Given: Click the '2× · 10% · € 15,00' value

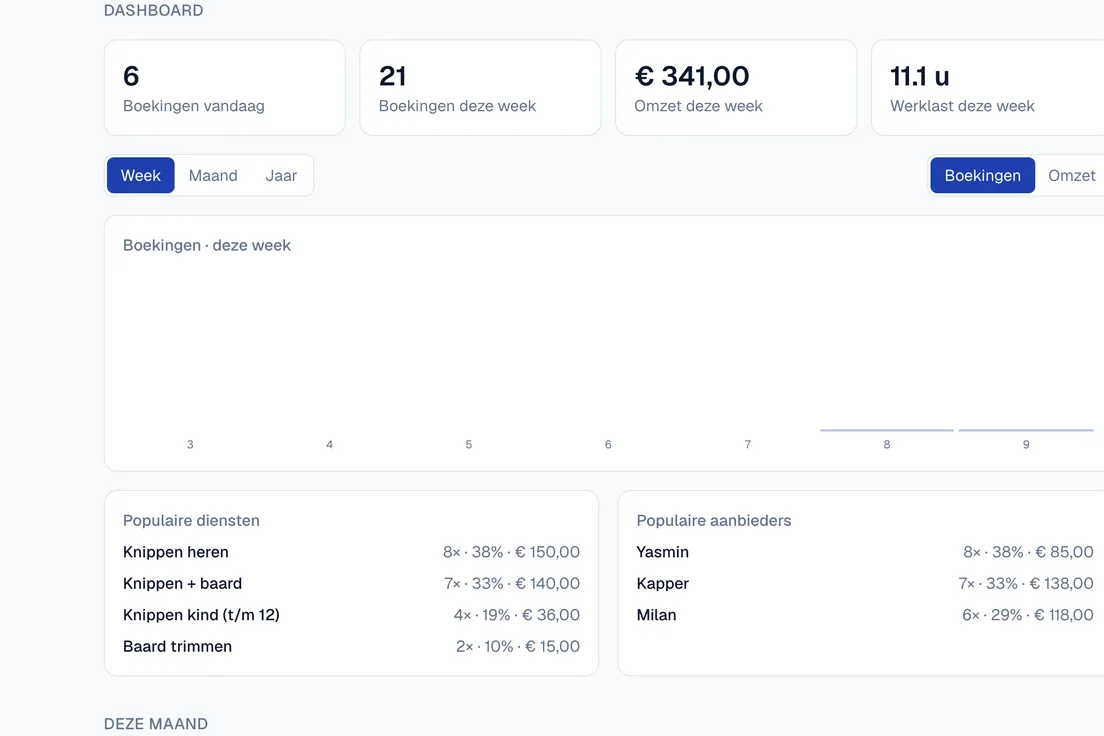Looking at the screenshot, I should click(x=518, y=647).
